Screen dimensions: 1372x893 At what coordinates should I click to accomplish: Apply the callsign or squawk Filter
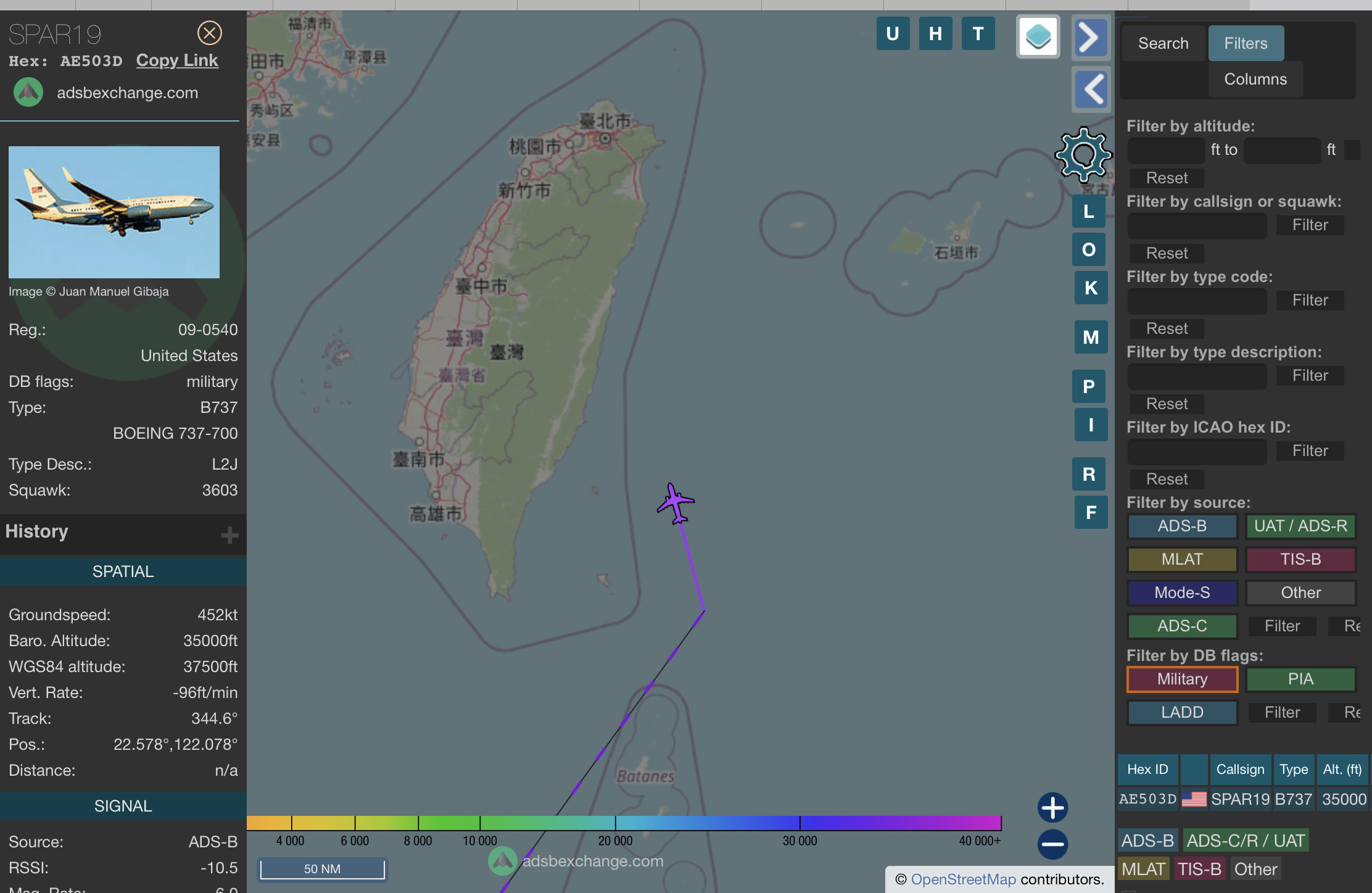tap(1310, 225)
